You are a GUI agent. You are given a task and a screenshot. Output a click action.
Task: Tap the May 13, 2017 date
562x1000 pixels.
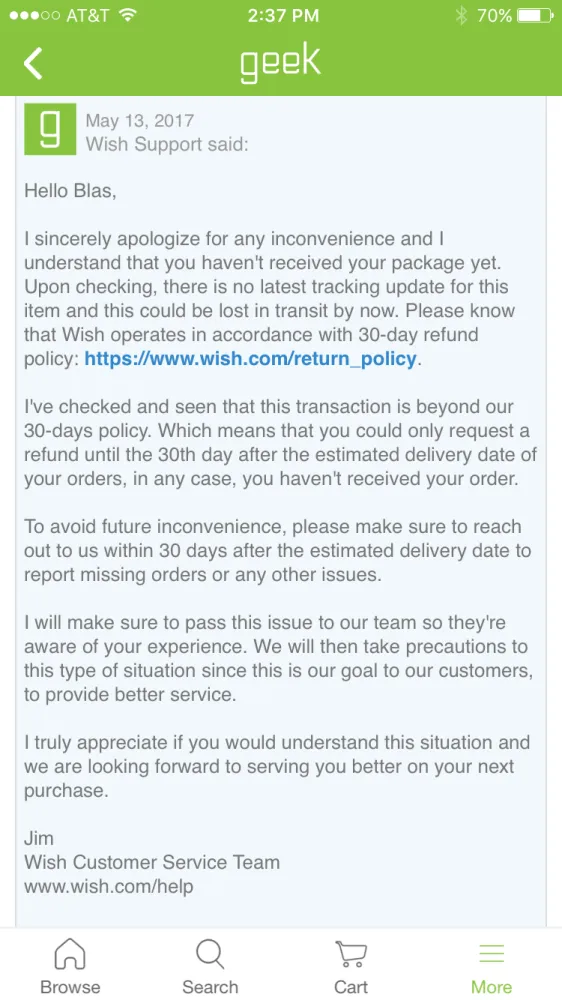140,121
